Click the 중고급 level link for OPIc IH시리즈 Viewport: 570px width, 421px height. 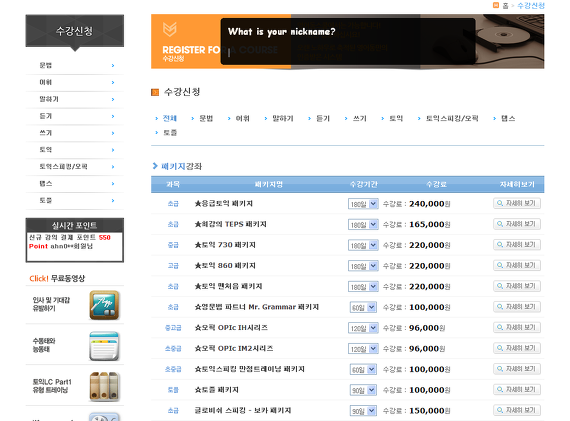173,328
